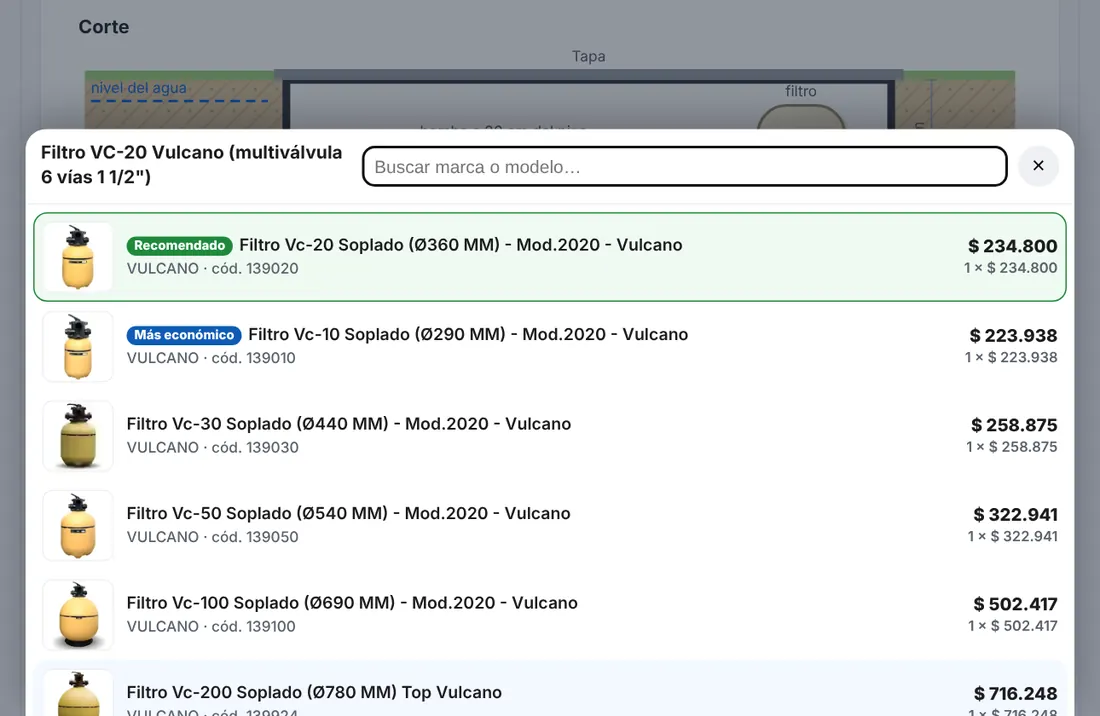Click the dialog title 'Filtro VC-20 Vulcano'
Viewport: 1100px width, 716px height.
pos(192,165)
